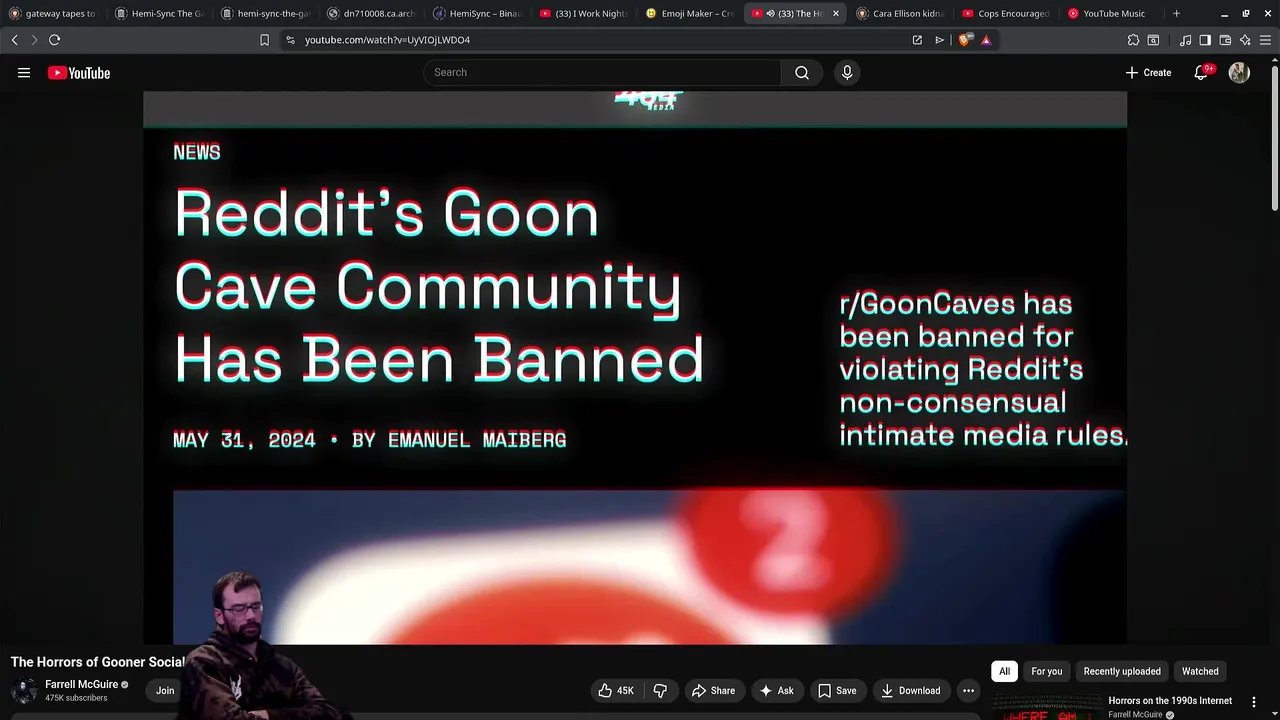
Task: Open browser extensions puzzle icon
Action: coord(1133,40)
